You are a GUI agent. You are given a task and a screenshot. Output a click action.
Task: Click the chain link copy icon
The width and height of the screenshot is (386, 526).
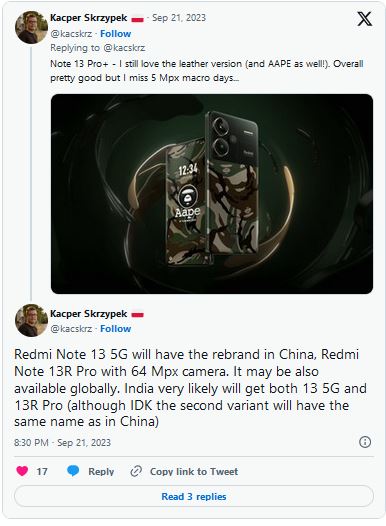136,471
